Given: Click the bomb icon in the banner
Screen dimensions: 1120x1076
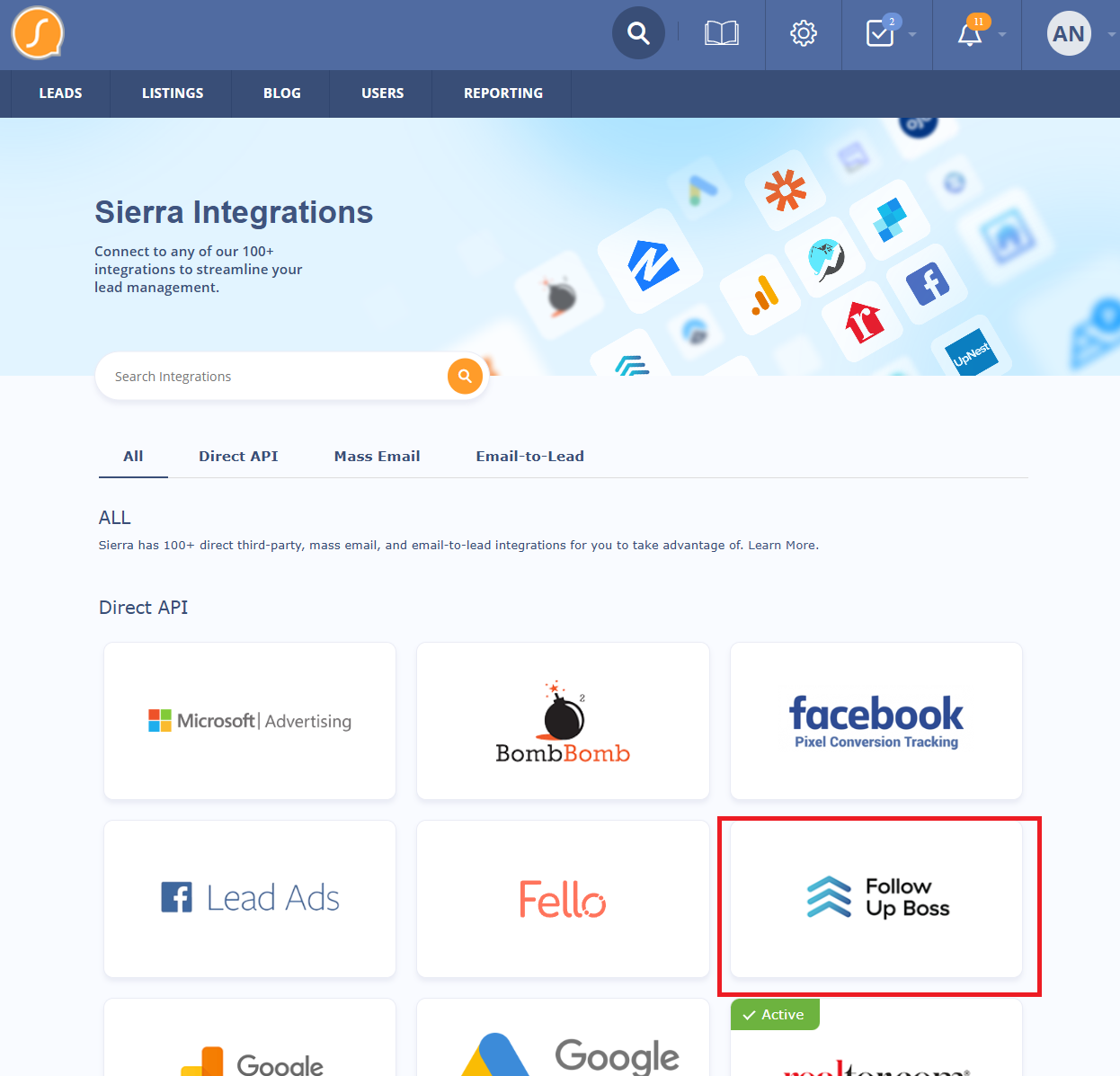Looking at the screenshot, I should tap(560, 296).
